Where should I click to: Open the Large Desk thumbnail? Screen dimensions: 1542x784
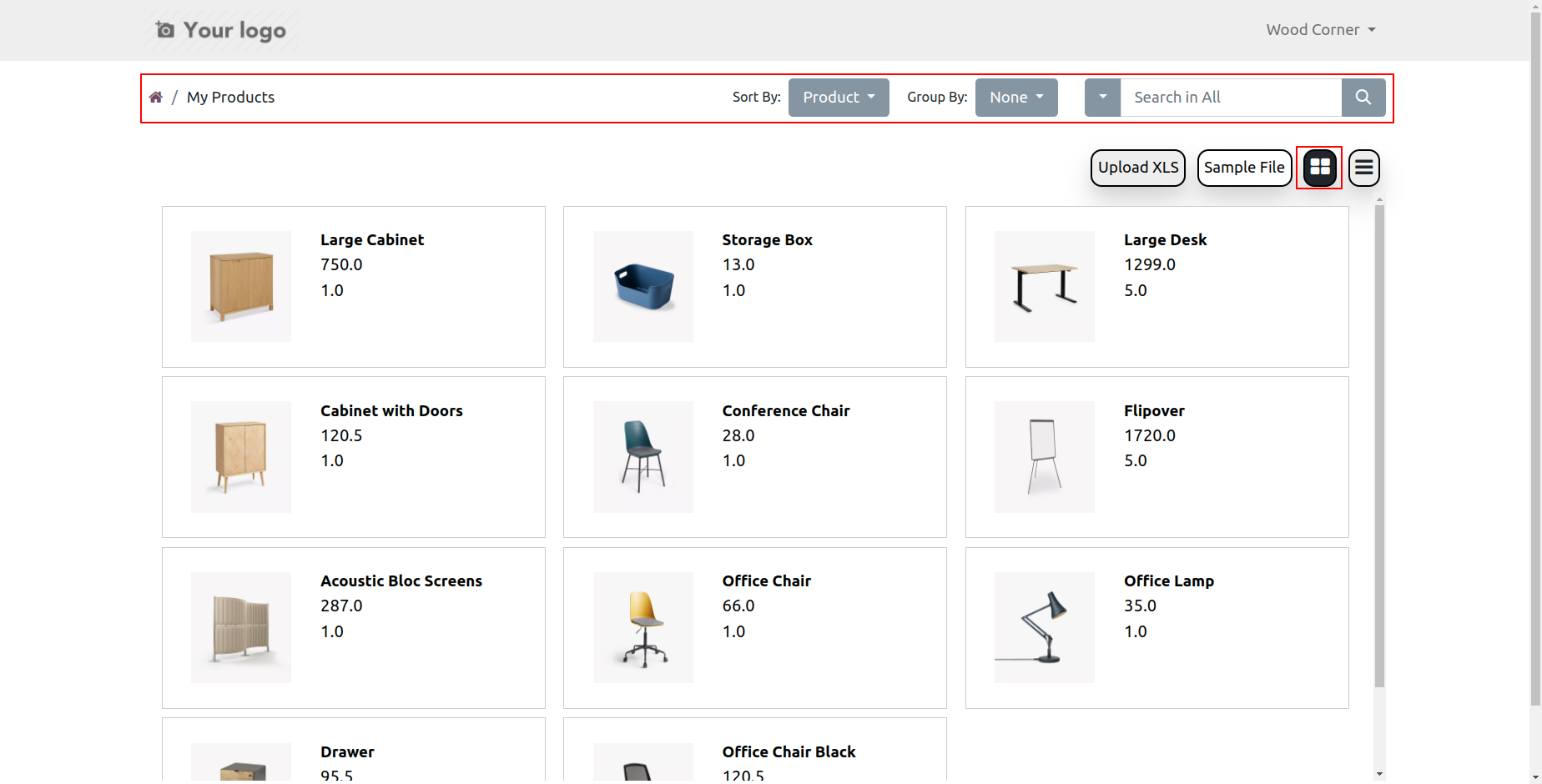(1045, 286)
